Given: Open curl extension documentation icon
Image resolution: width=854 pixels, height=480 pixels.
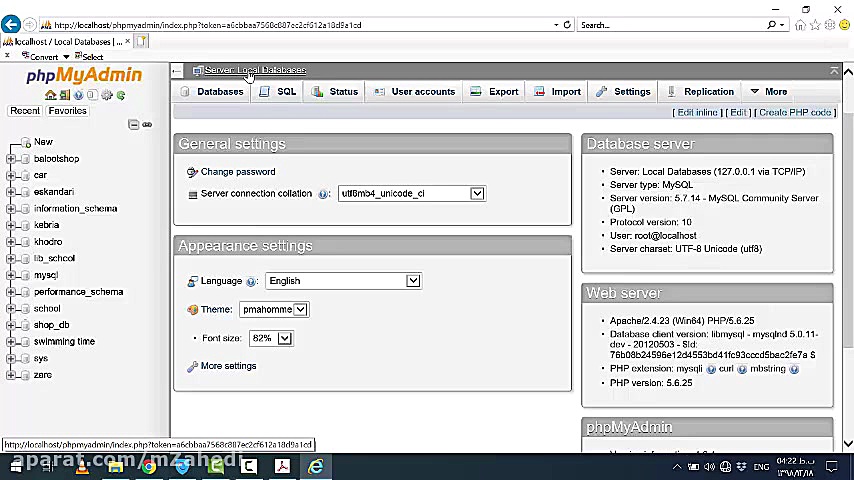Looking at the screenshot, I should click(742, 369).
